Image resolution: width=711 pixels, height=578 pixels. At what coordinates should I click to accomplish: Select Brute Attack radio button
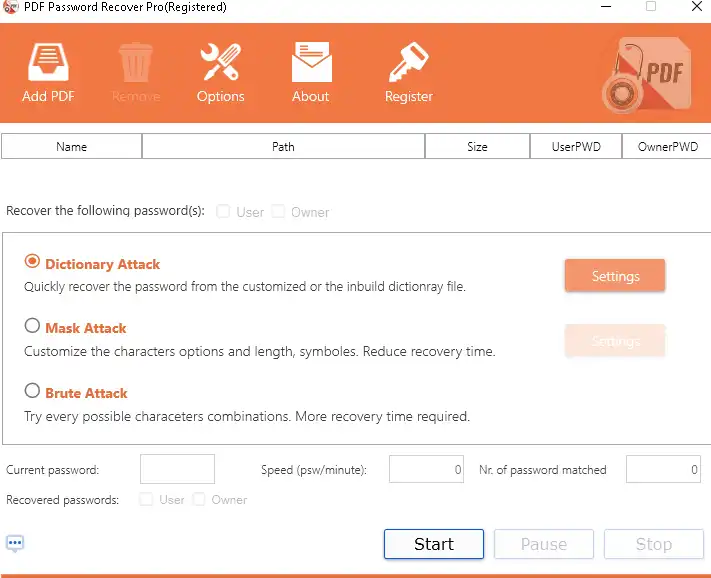[x=33, y=391]
